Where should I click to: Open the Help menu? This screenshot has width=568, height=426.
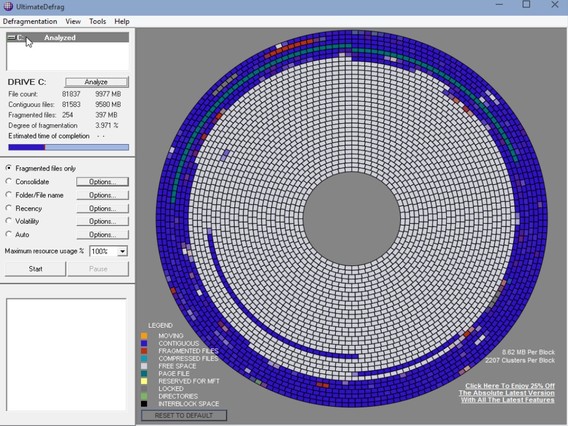(x=122, y=21)
